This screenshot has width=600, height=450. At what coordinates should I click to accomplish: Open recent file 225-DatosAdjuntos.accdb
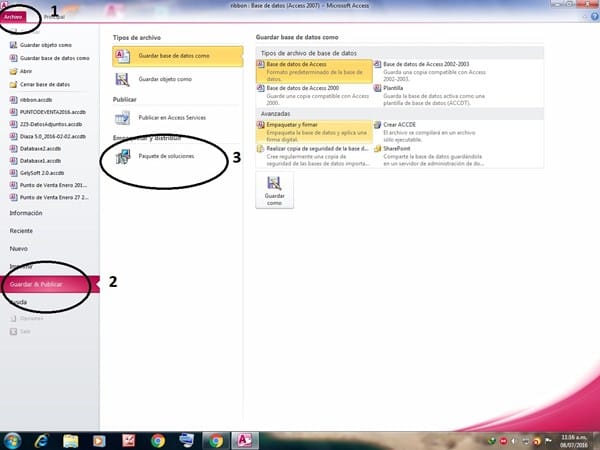click(46, 124)
